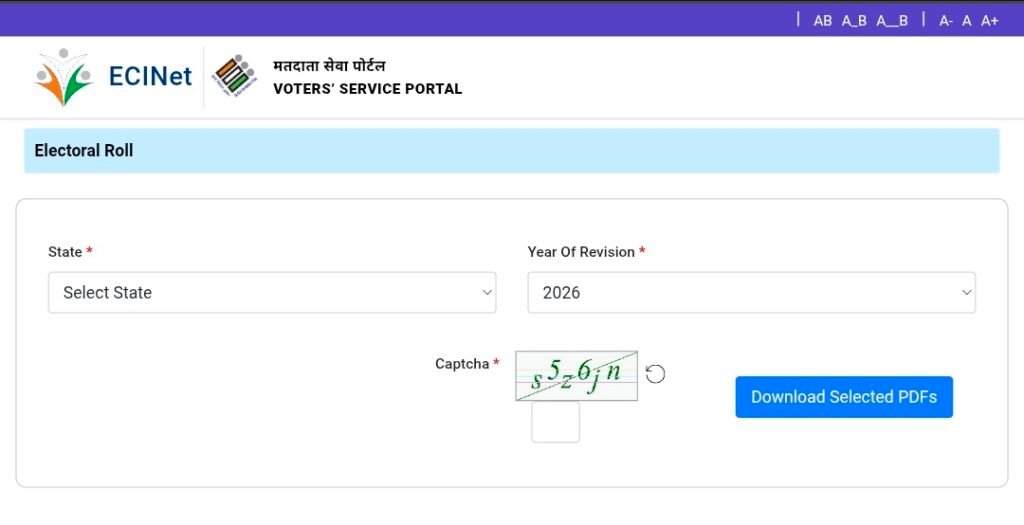This screenshot has height=525, width=1024.
Task: Click the captcha image s5z6jn
Action: (x=576, y=376)
